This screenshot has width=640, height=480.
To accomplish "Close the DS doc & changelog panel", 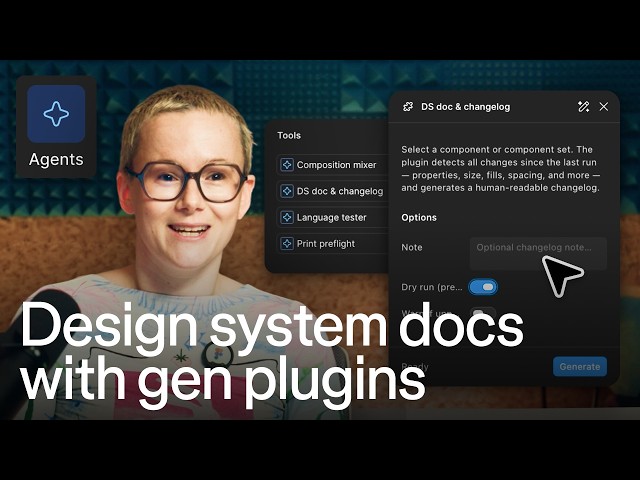I will (x=604, y=107).
